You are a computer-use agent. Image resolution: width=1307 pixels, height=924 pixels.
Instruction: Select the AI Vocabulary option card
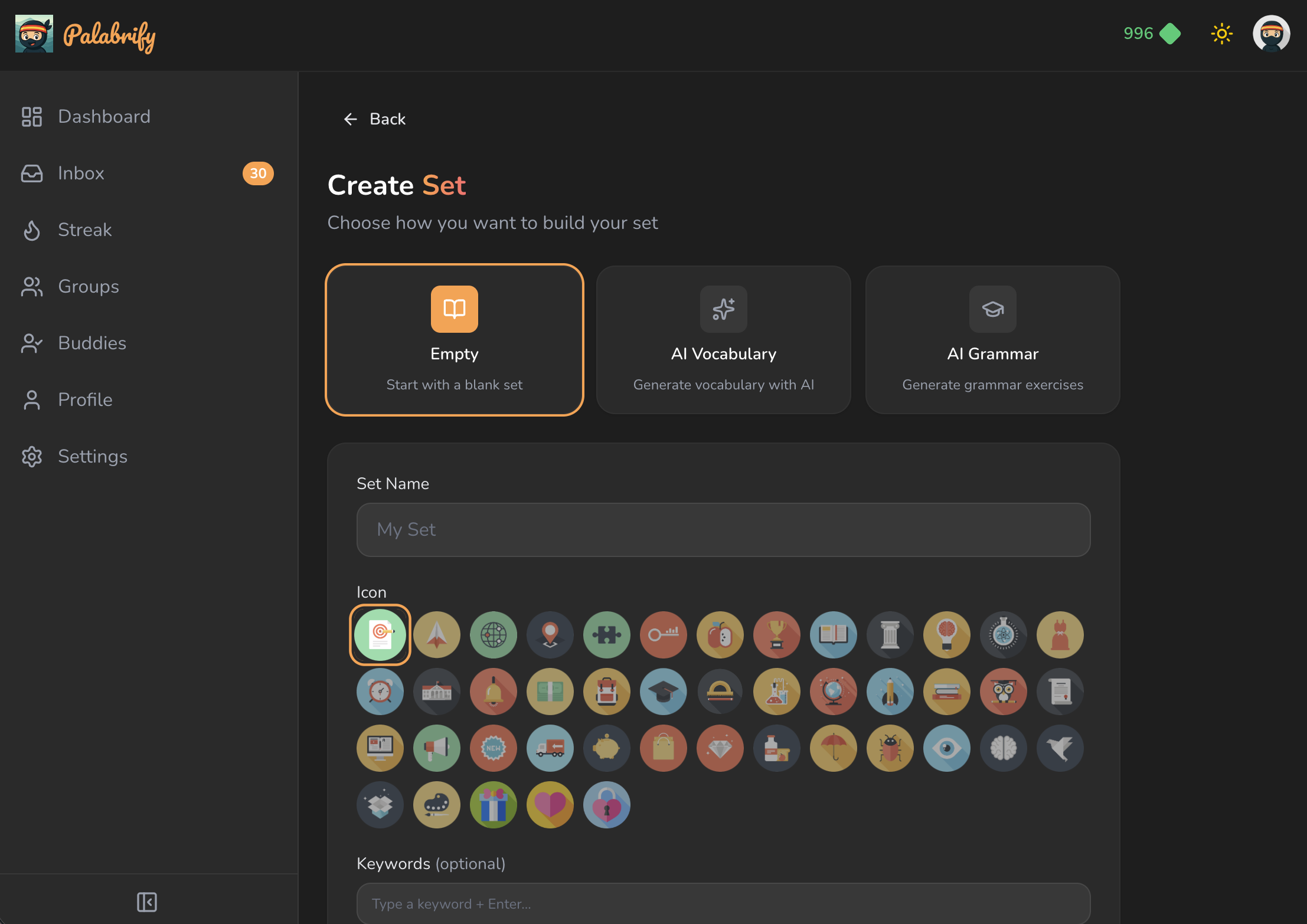(x=724, y=340)
